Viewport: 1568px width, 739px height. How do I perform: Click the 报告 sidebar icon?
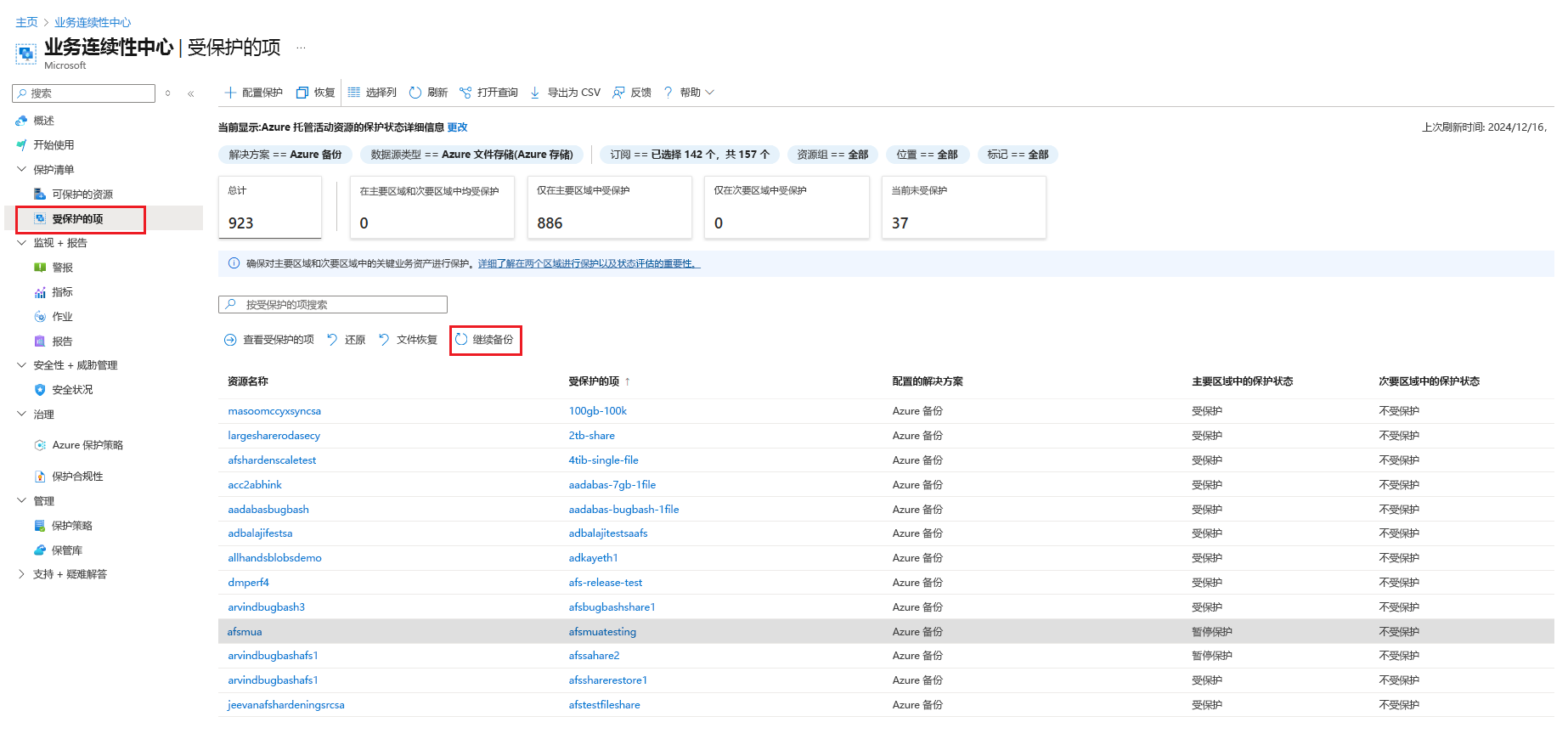(x=40, y=341)
